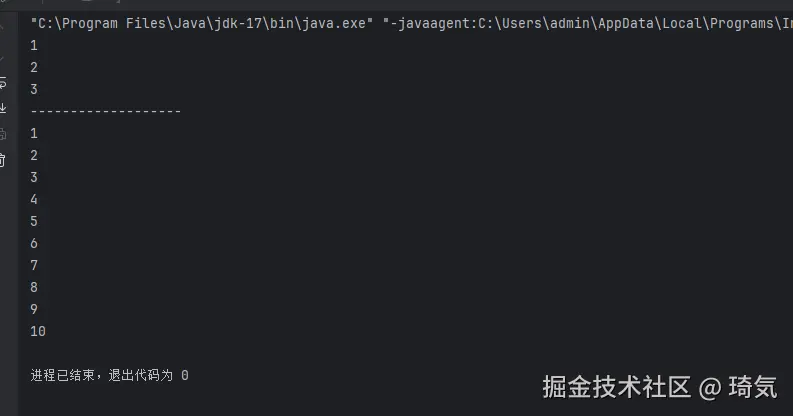Click output line "3" above the dashed separator
The width and height of the screenshot is (793, 416).
pos(34,89)
